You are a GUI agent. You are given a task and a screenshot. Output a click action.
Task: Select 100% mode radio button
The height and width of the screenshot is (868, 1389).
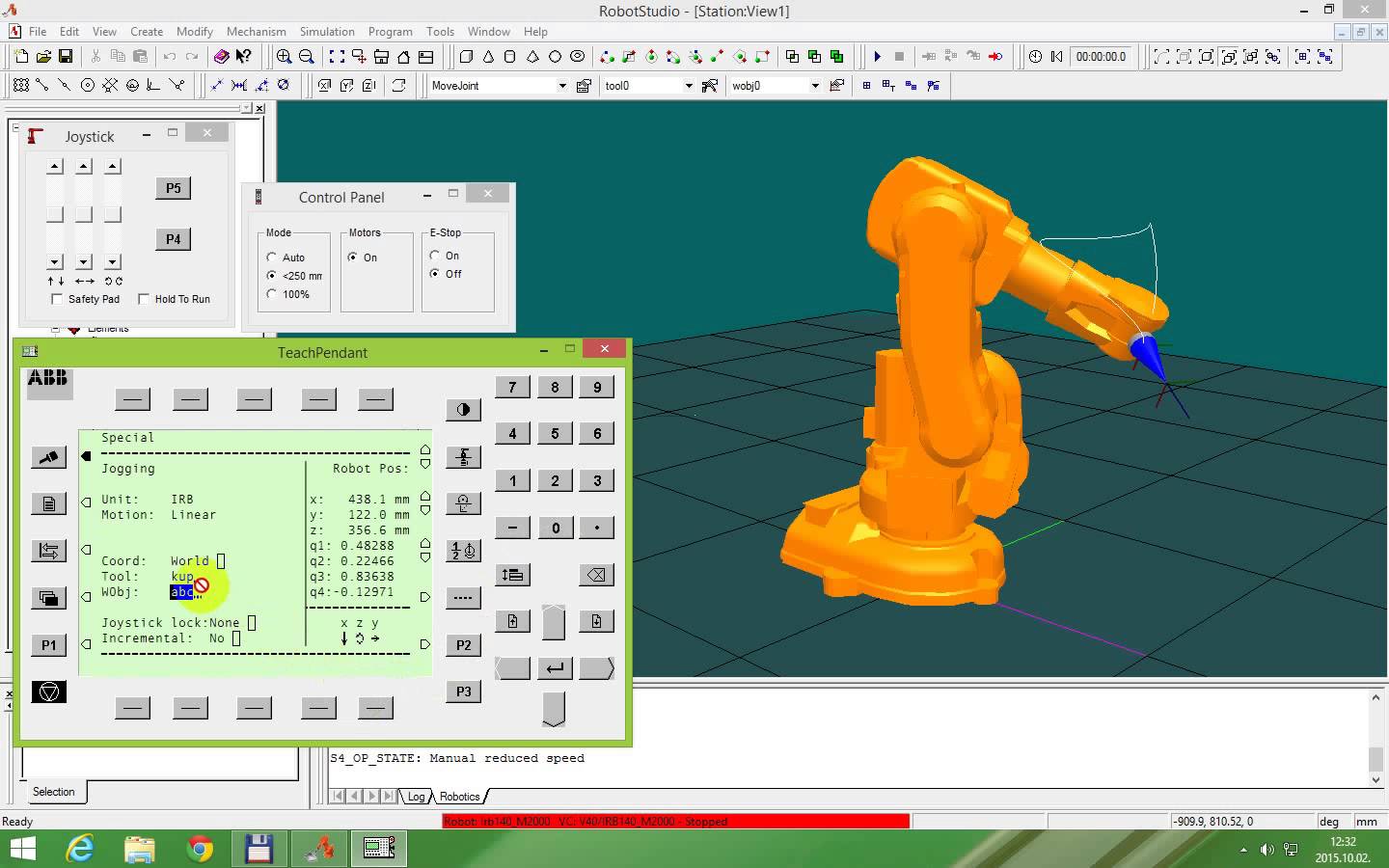click(x=272, y=294)
